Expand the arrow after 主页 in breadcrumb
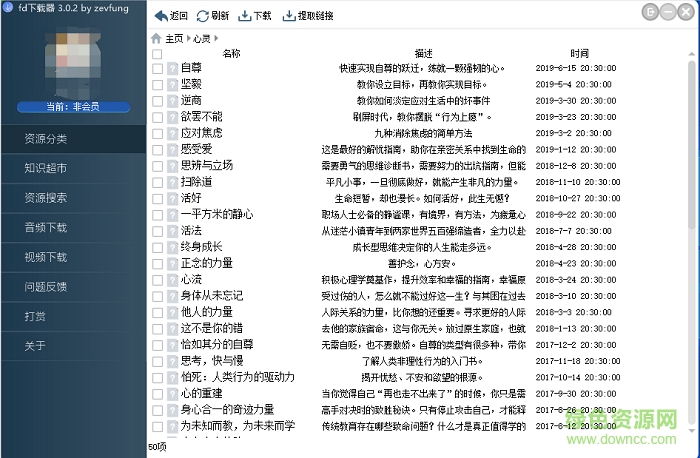The height and width of the screenshot is (458, 700). click(189, 38)
